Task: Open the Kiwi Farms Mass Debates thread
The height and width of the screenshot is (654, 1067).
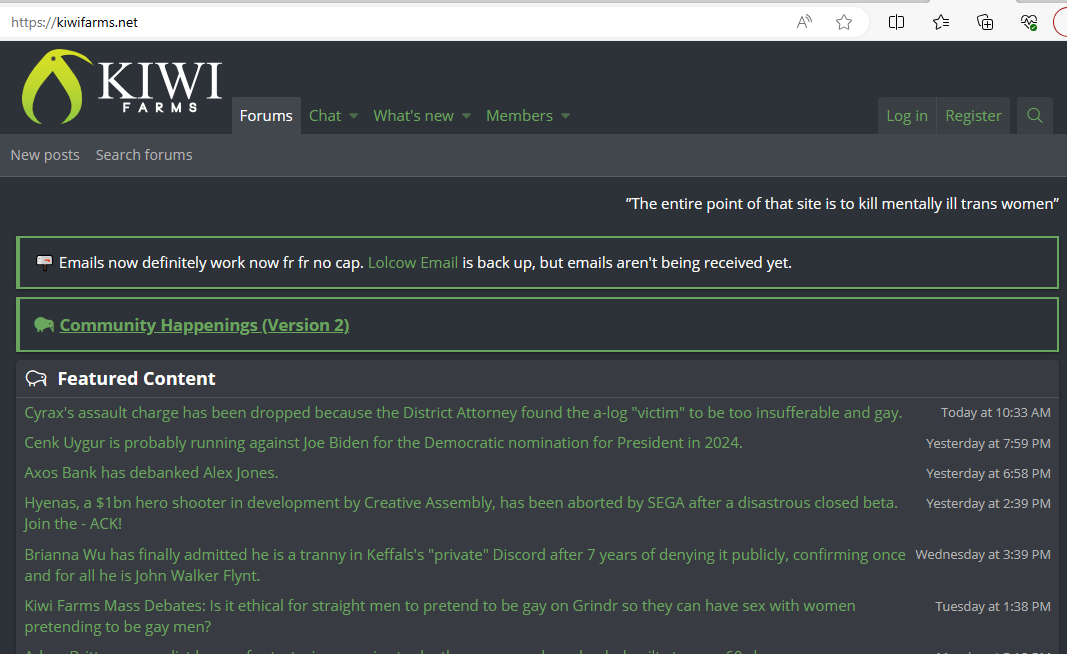Action: tap(440, 616)
